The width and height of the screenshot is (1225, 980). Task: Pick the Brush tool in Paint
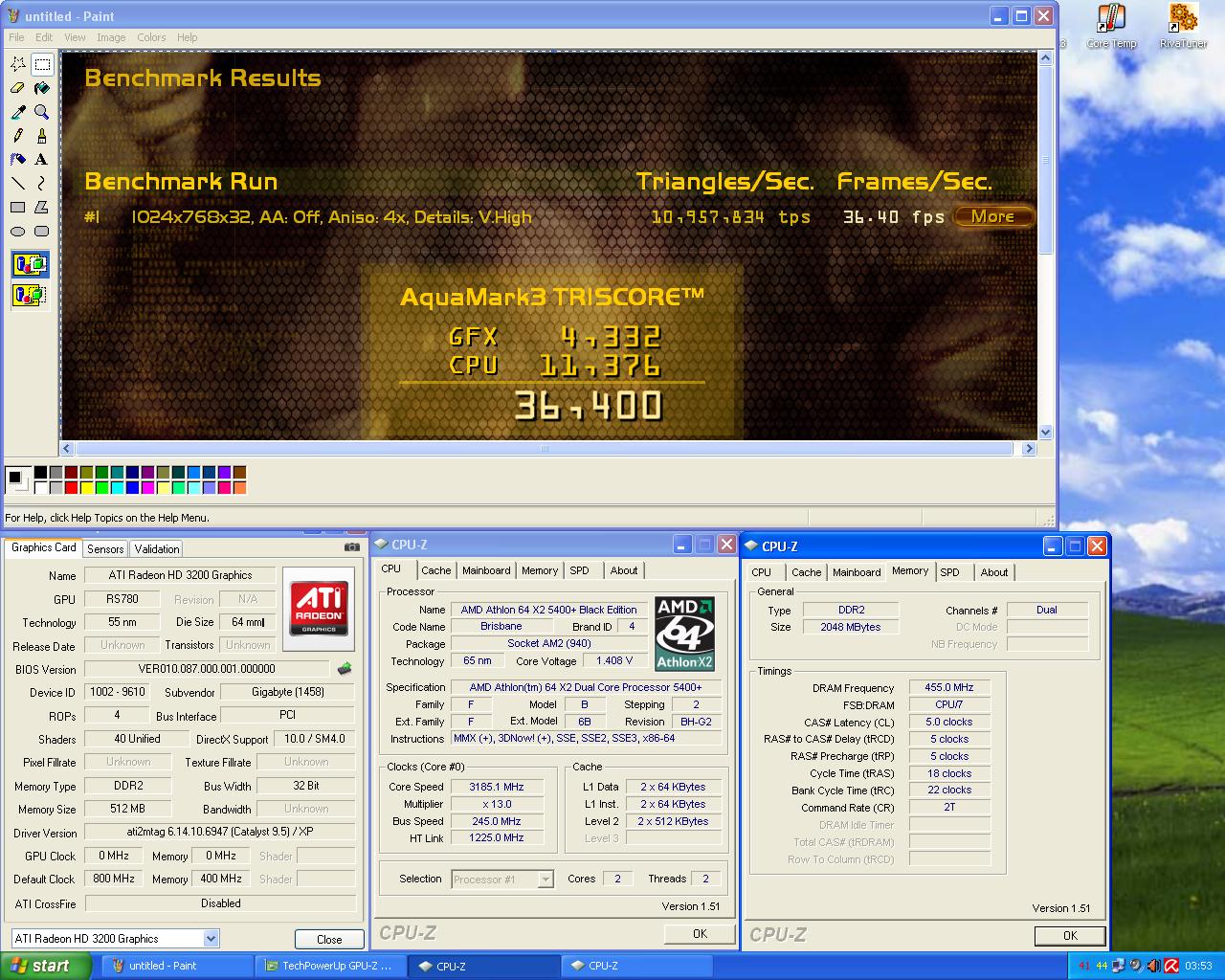[42, 136]
